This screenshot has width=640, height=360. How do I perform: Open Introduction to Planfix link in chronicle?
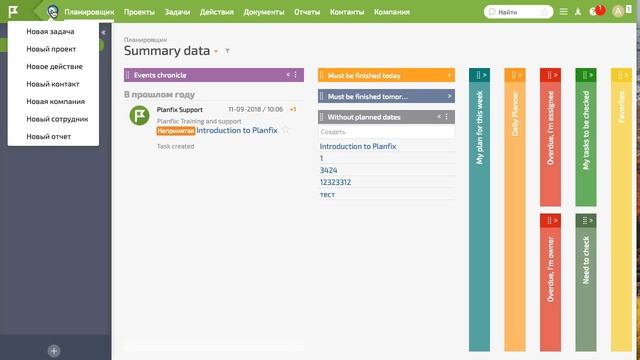point(237,130)
